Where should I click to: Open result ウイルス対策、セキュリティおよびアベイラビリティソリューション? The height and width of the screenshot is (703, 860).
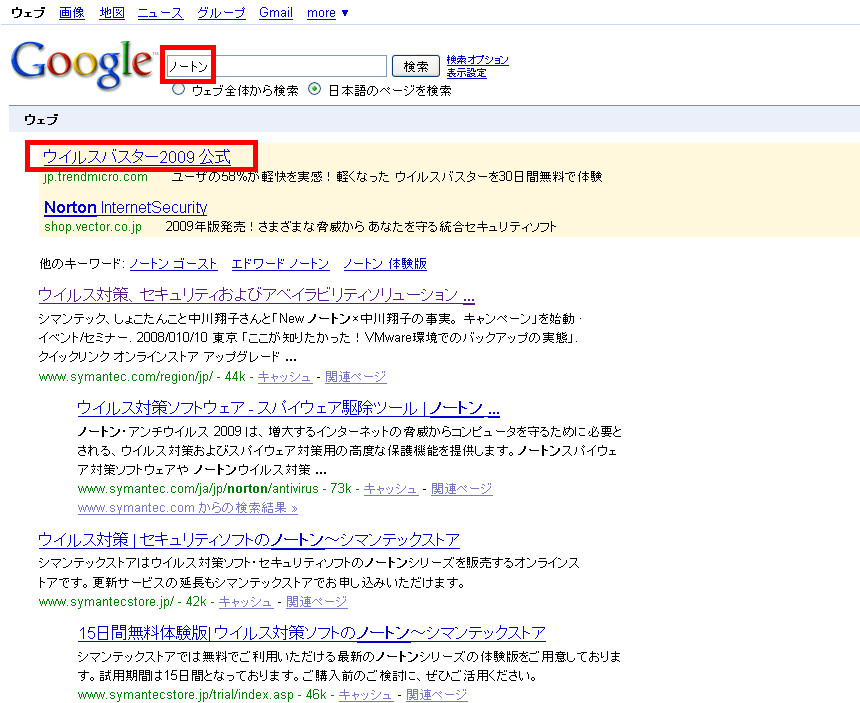(x=257, y=295)
